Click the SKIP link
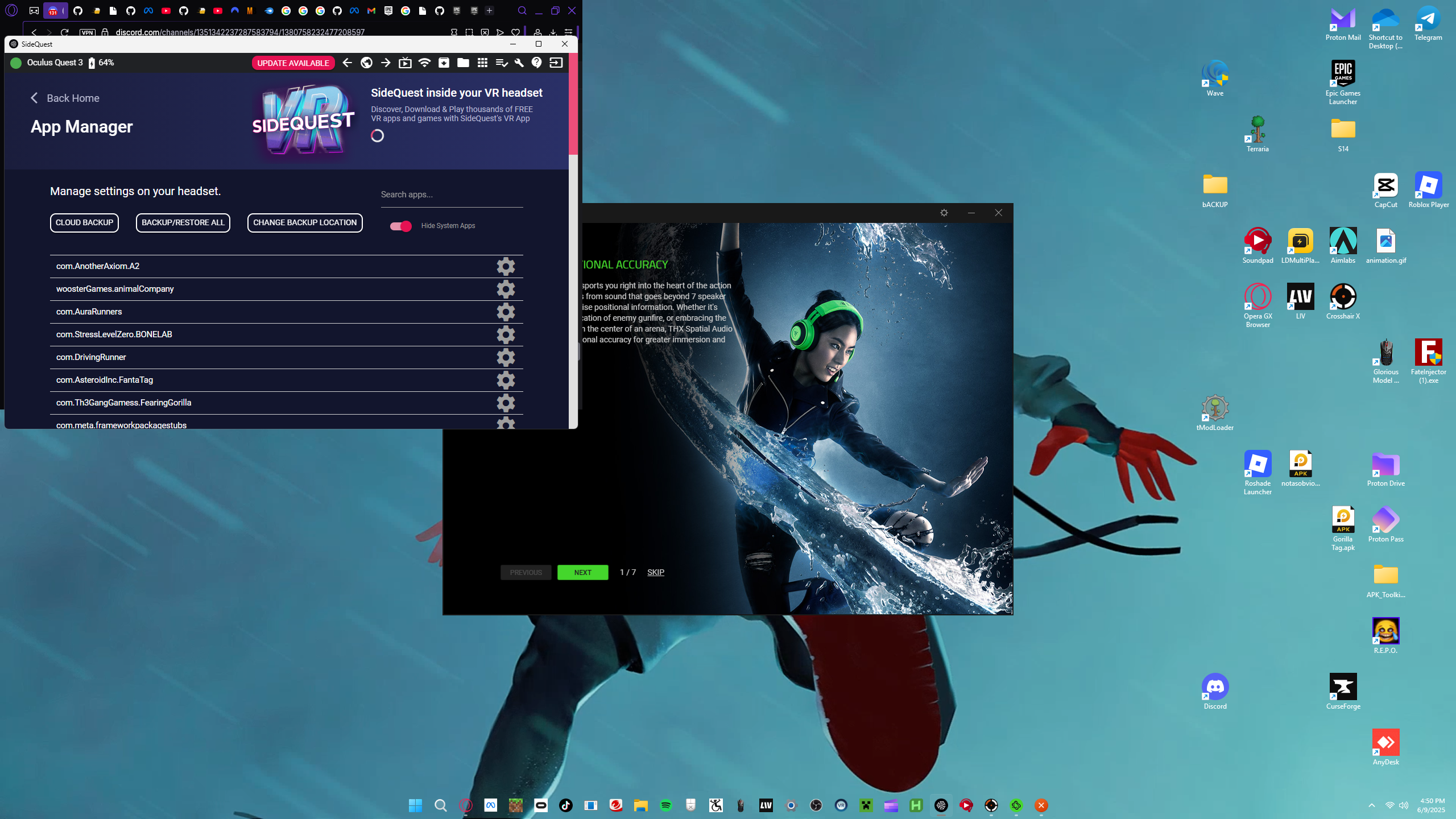This screenshot has width=1456, height=819. [x=655, y=572]
